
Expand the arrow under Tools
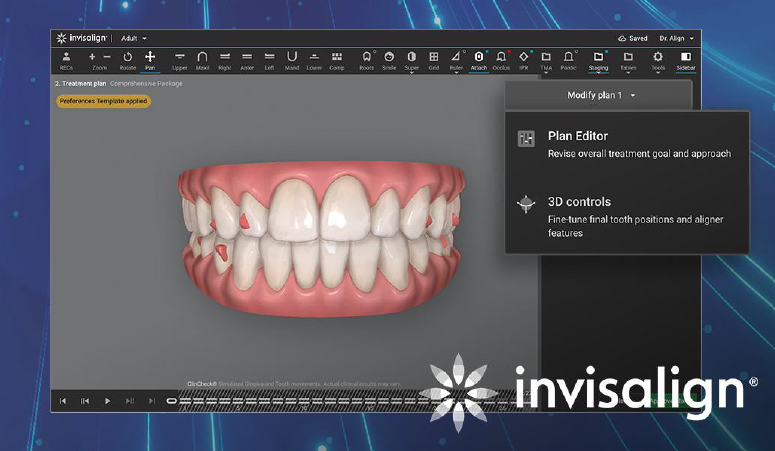658,73
